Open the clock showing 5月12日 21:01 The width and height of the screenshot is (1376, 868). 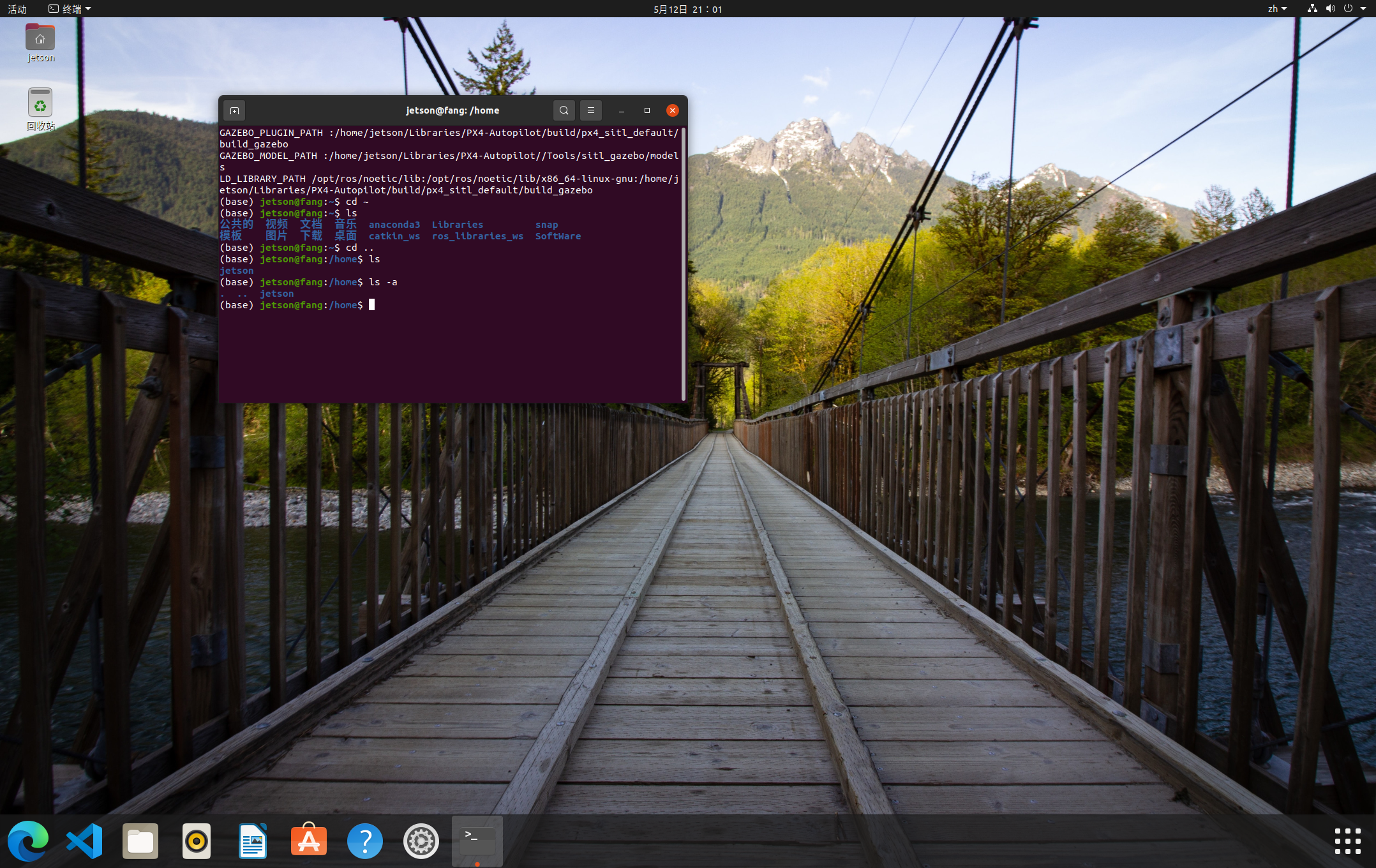pos(687,9)
